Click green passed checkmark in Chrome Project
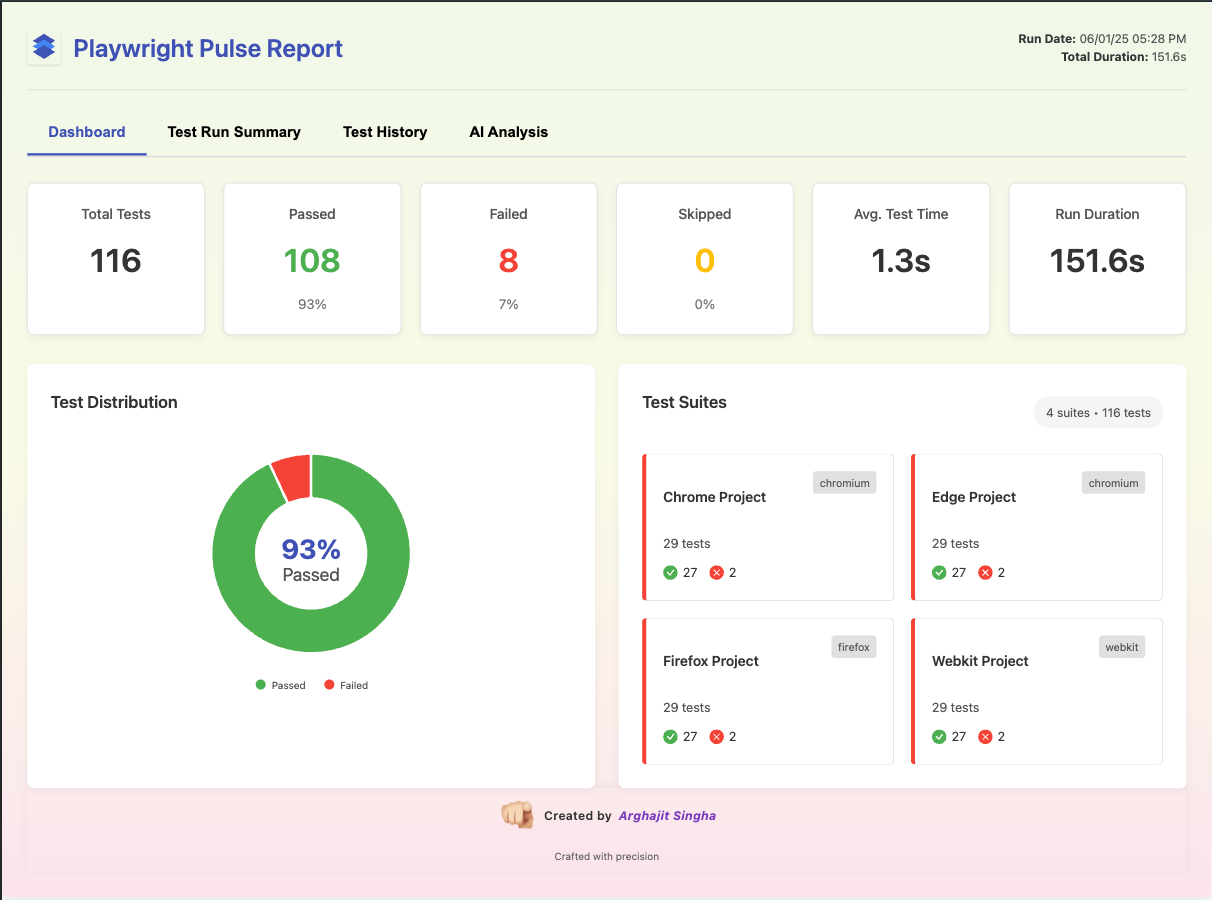 pyautogui.click(x=670, y=573)
